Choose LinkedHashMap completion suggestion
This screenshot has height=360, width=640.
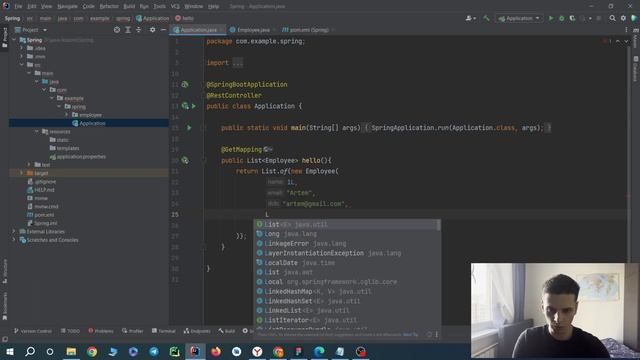[346, 291]
